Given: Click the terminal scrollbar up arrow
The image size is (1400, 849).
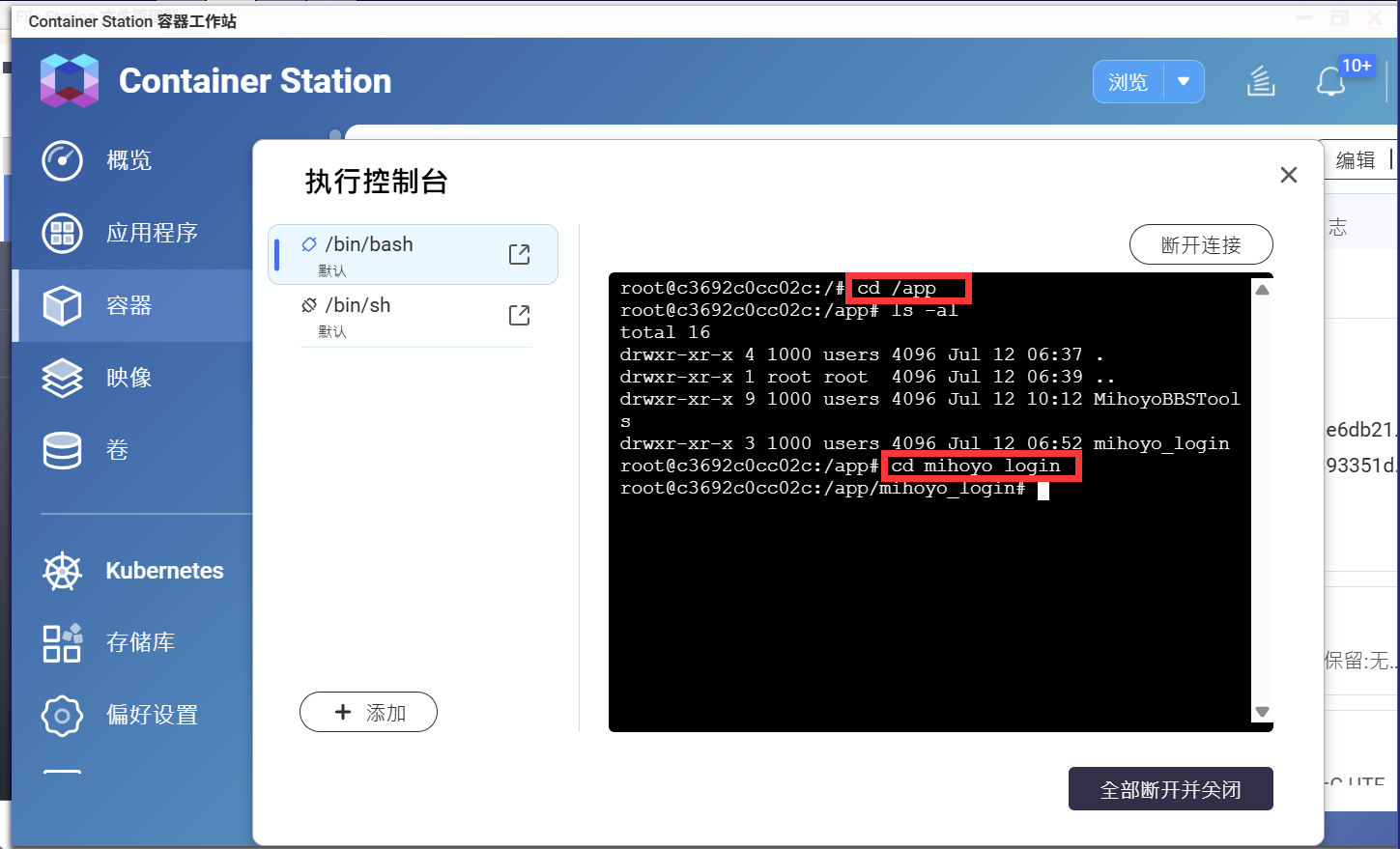Looking at the screenshot, I should [x=1262, y=290].
